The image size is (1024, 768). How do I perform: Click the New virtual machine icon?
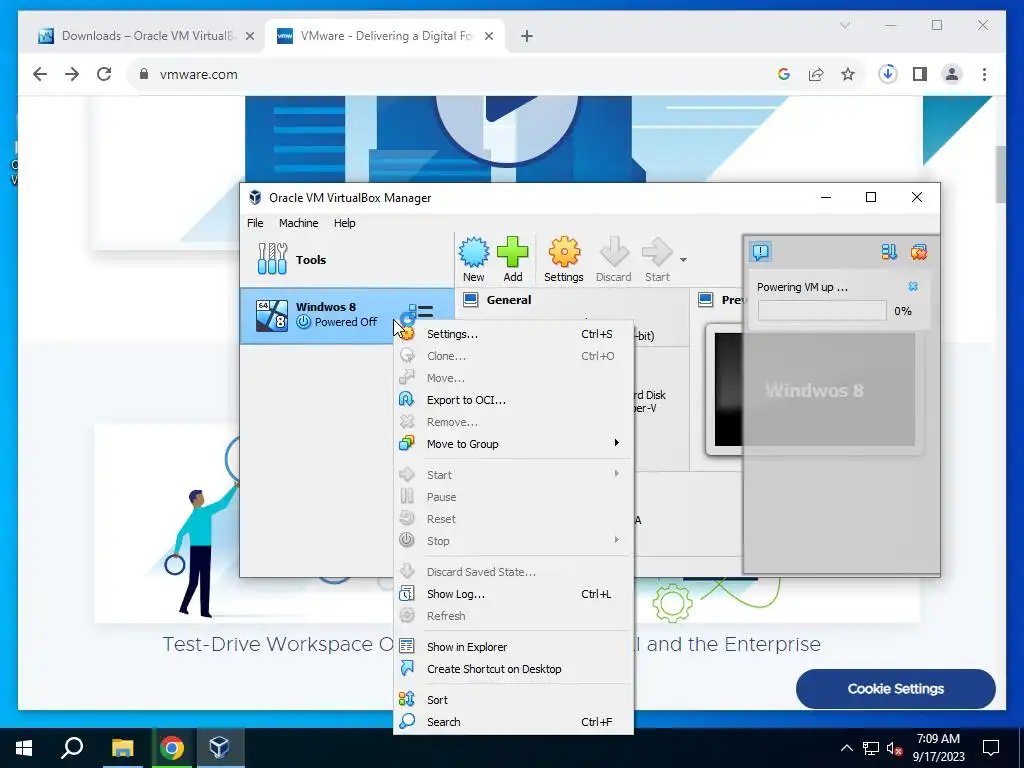[x=473, y=252]
